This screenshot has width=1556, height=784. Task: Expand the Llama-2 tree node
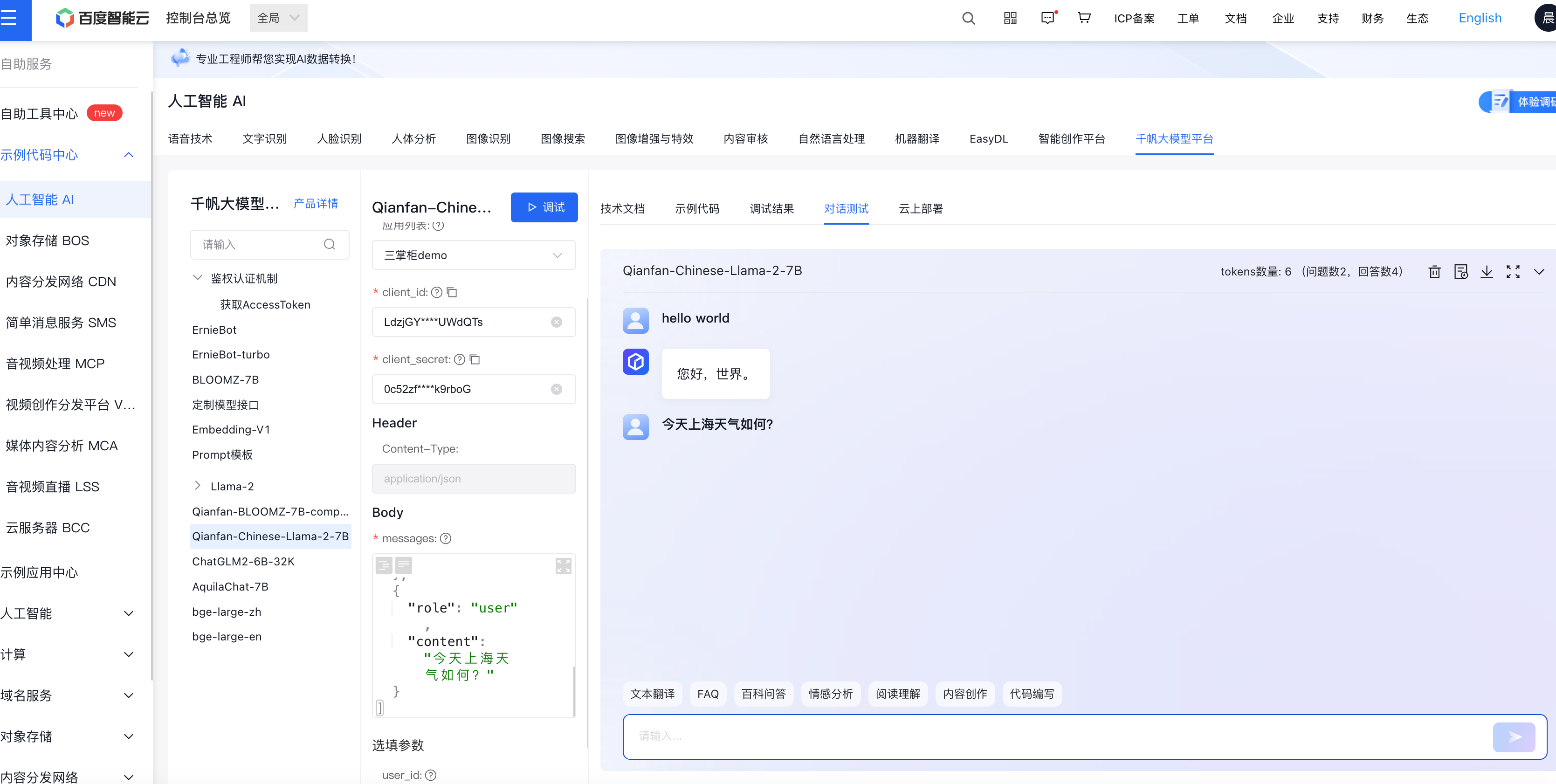tap(198, 486)
